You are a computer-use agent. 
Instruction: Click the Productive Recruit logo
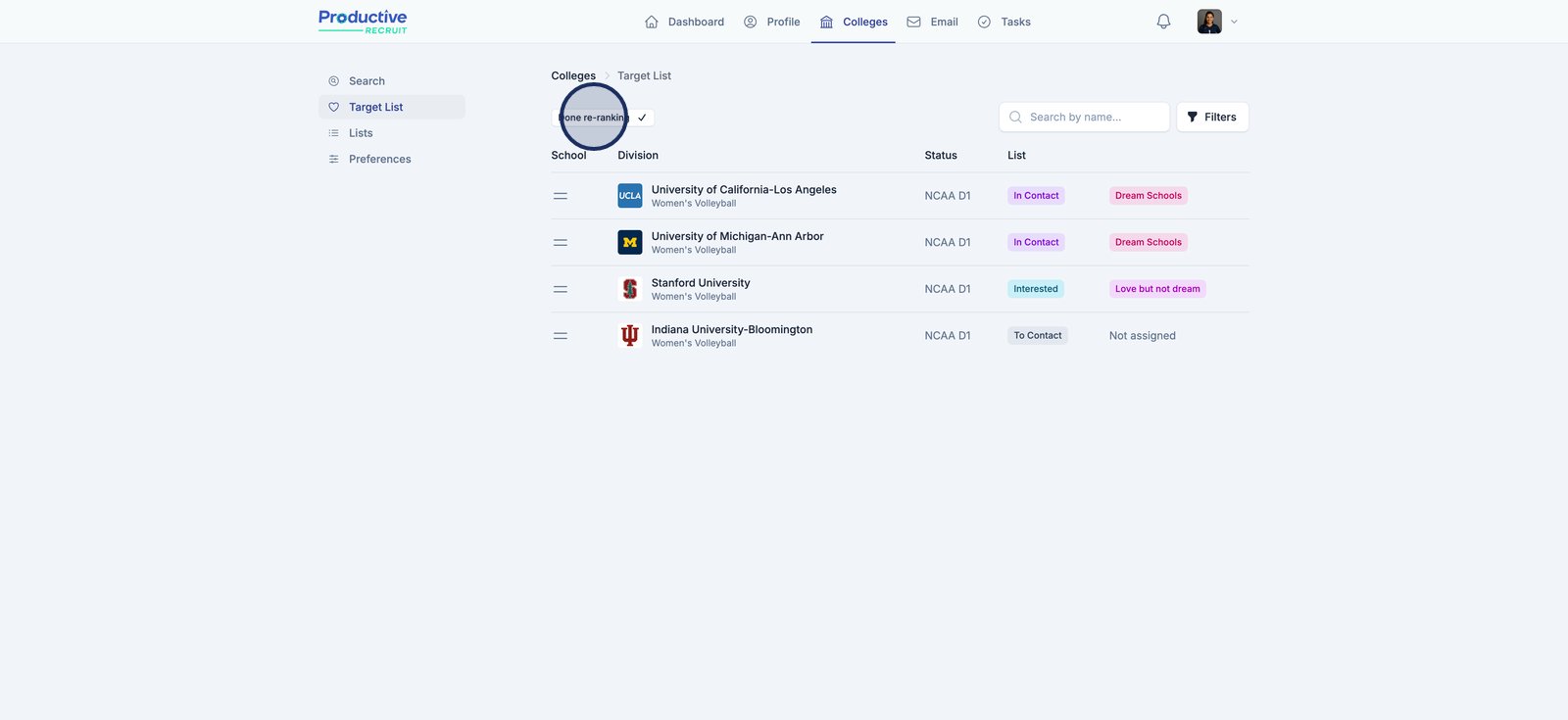[363, 22]
